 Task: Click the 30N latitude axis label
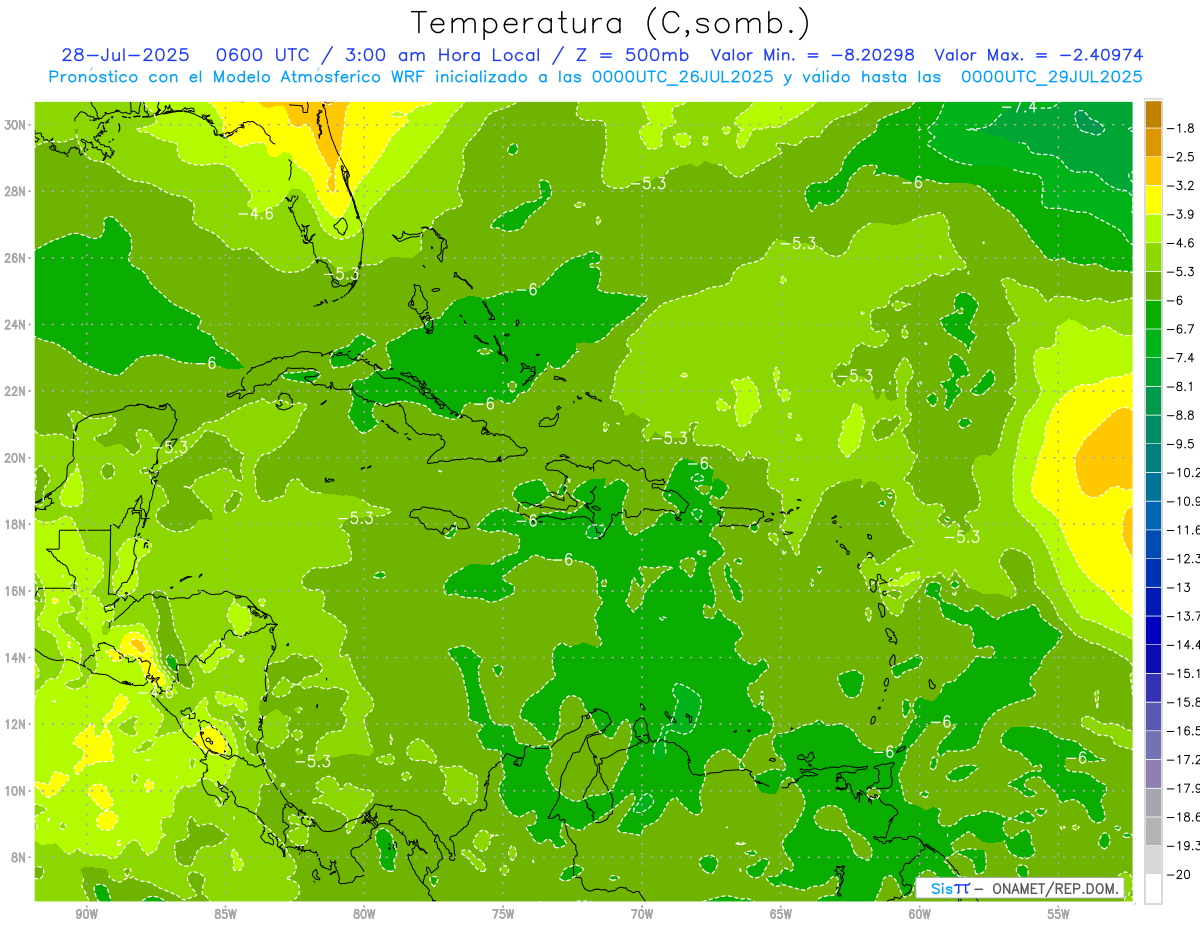[17, 125]
